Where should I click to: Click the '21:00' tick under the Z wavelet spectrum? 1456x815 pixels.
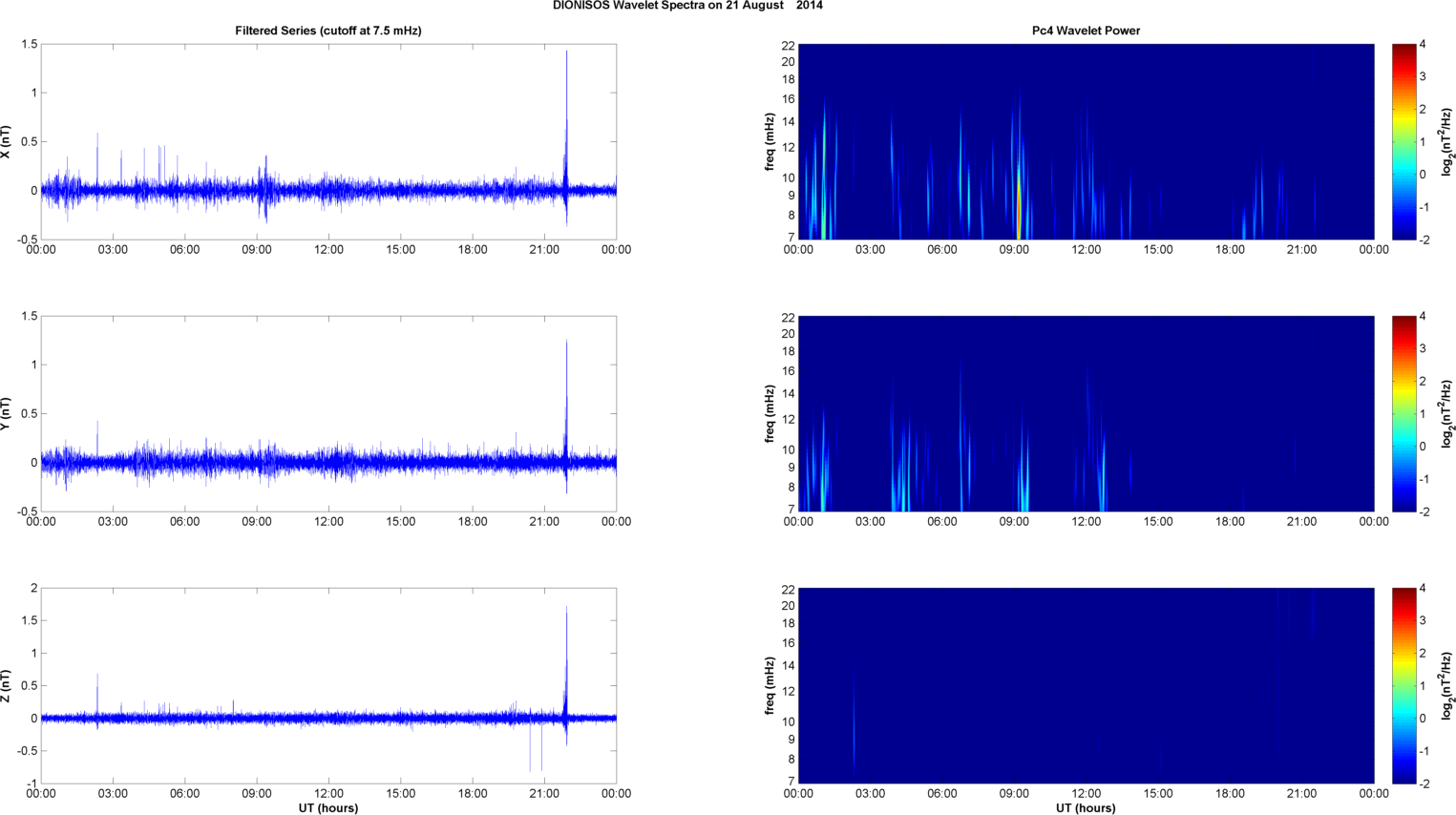(1302, 794)
